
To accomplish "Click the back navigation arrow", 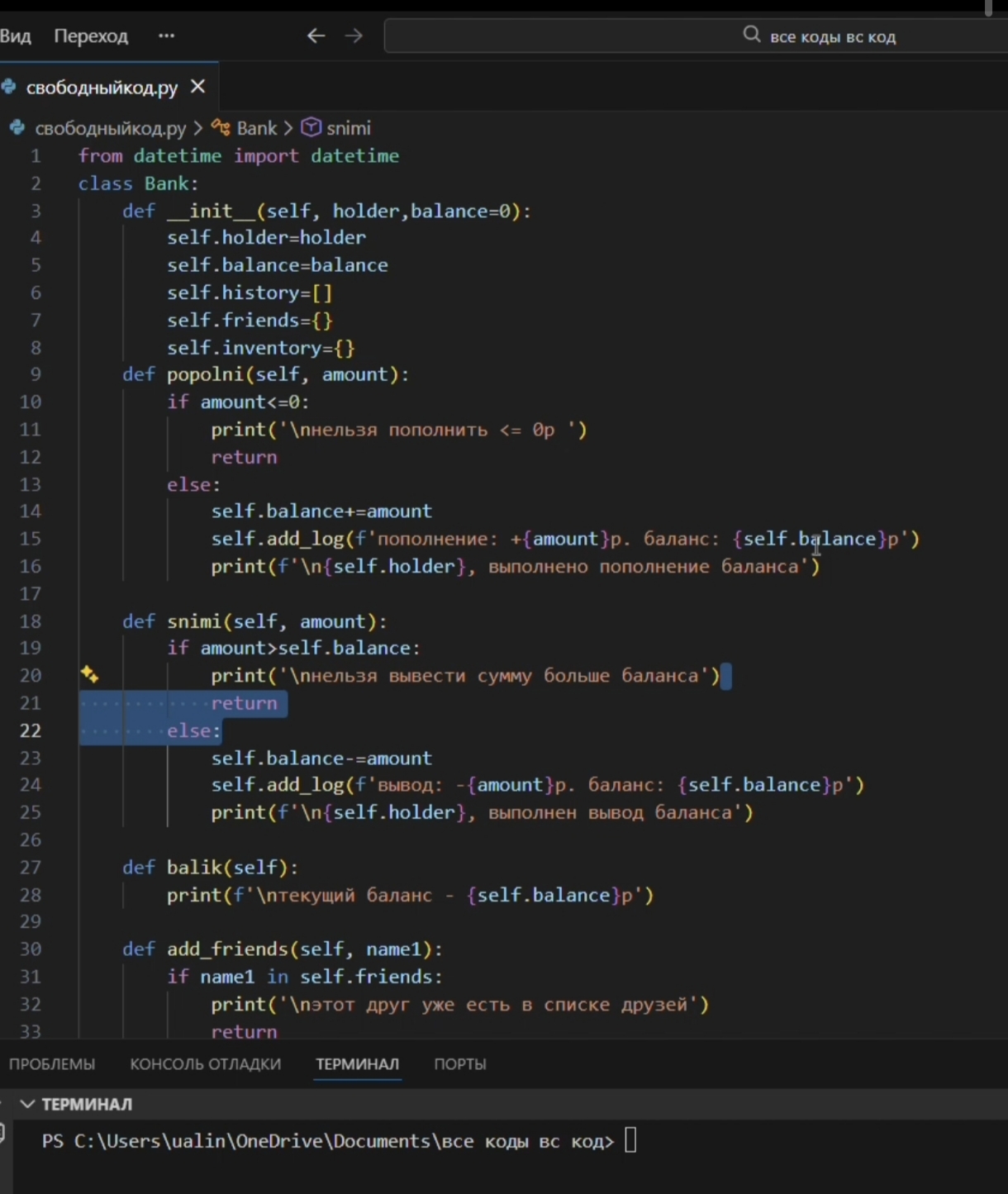I will pos(316,36).
